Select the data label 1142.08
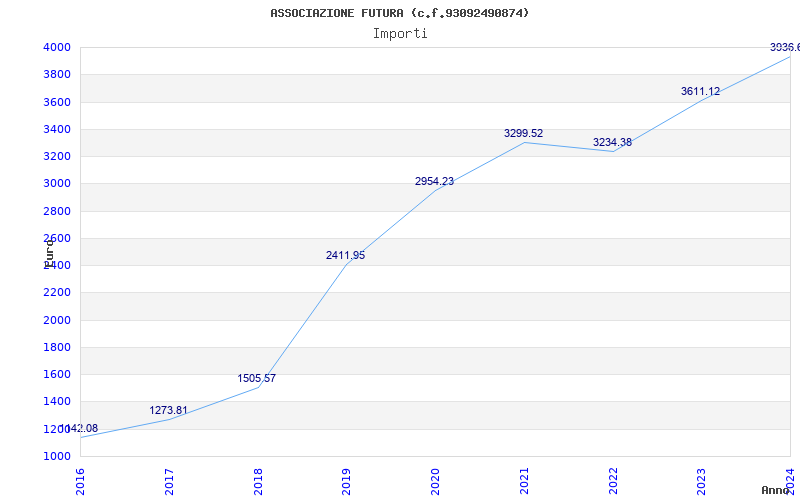The height and width of the screenshot is (500, 800). 79,429
